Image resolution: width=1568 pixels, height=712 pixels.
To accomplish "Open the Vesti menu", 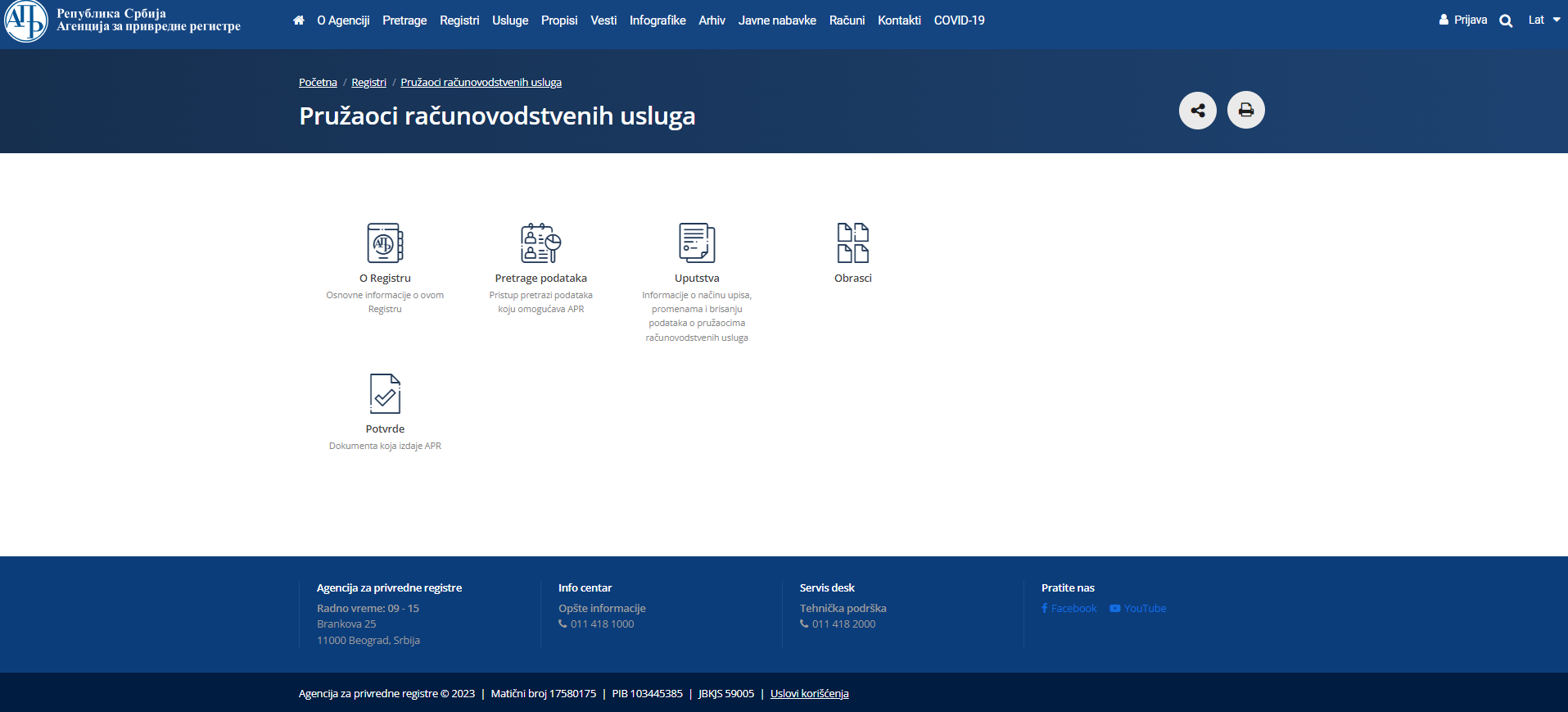I will (603, 20).
